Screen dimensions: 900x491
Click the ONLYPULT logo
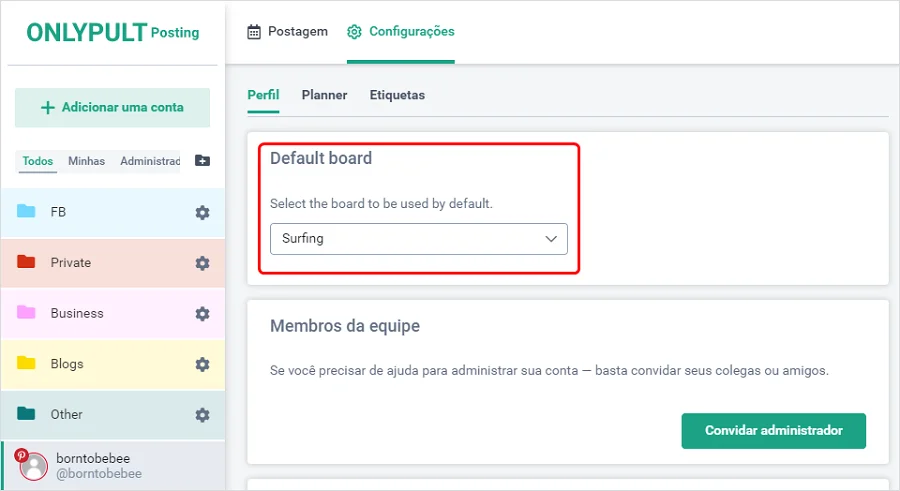click(x=87, y=32)
